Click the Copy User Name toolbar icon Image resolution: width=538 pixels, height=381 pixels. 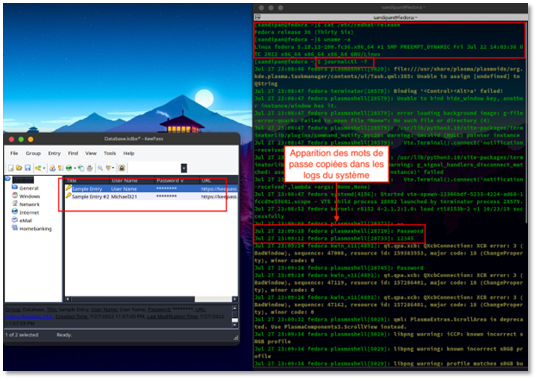pos(61,168)
